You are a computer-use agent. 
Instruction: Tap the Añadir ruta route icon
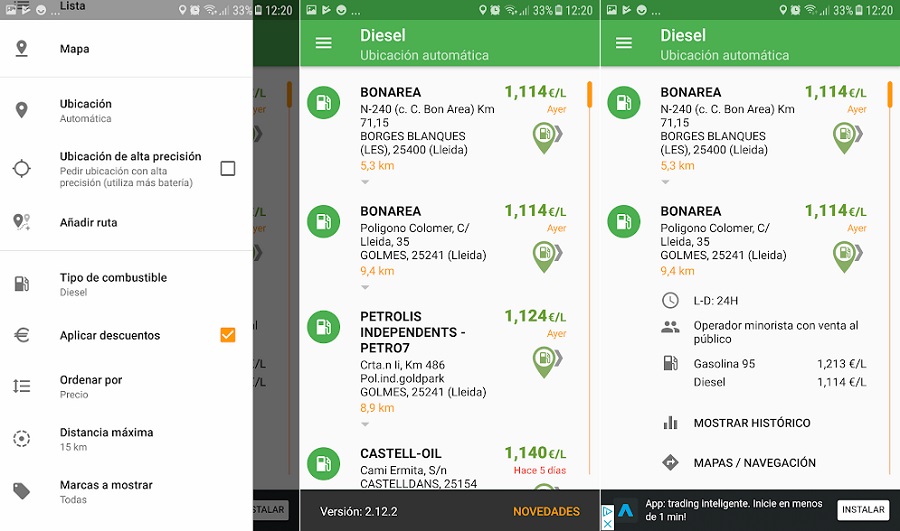point(21,222)
